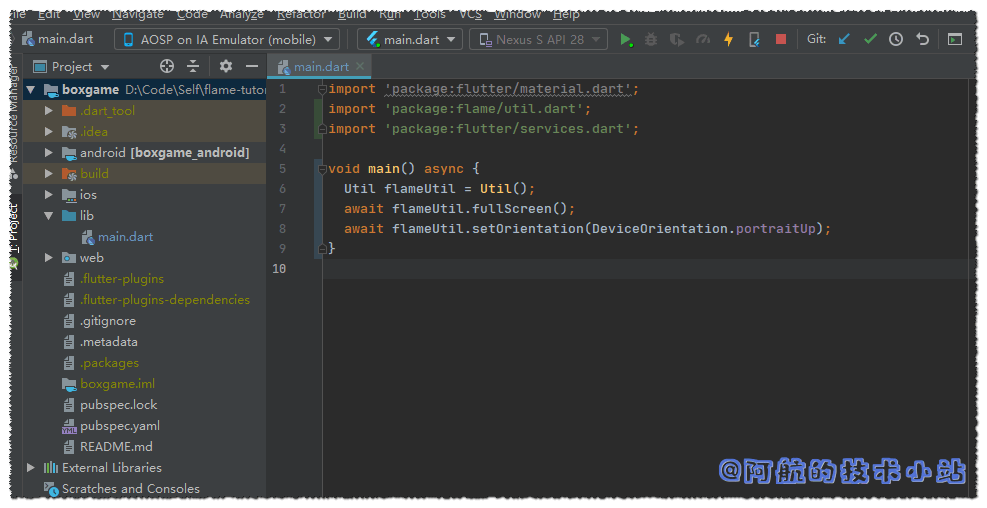Viewport: 987px width, 508px height.
Task: Stop the running app with red square
Action: (781, 40)
